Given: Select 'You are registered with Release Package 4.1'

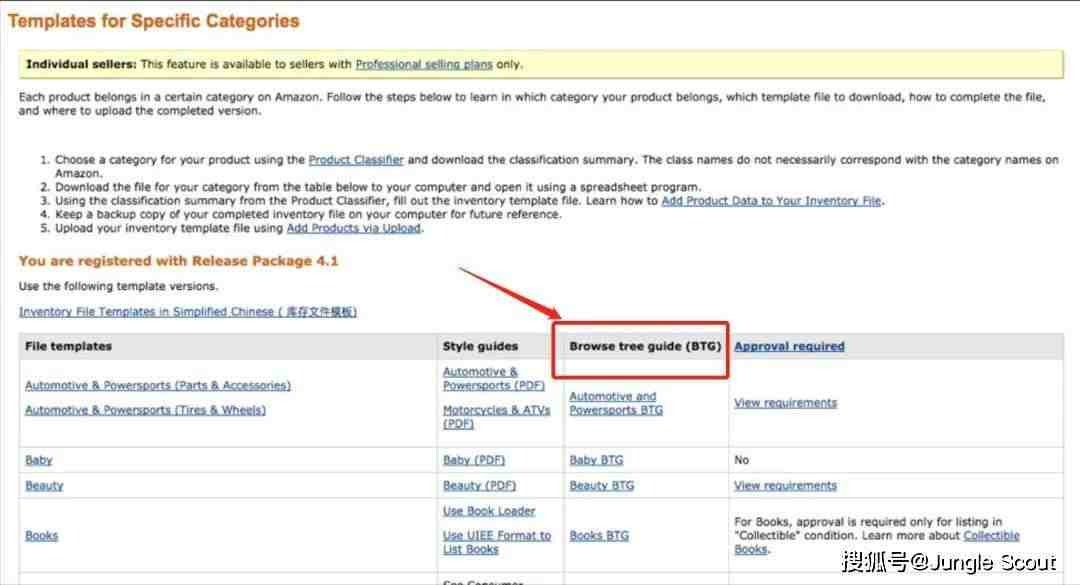Looking at the screenshot, I should point(178,261).
